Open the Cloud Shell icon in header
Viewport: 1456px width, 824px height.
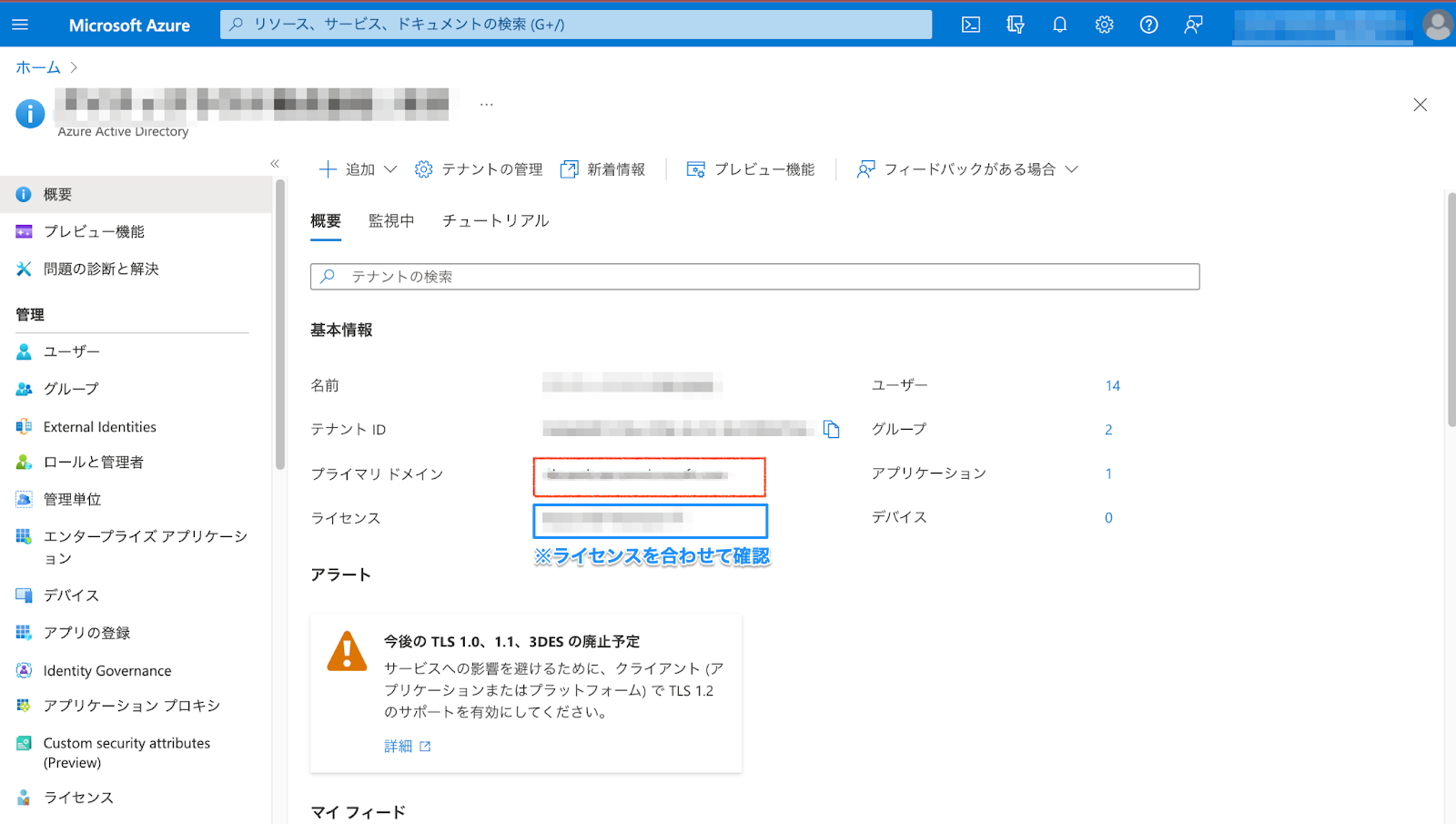(x=971, y=25)
